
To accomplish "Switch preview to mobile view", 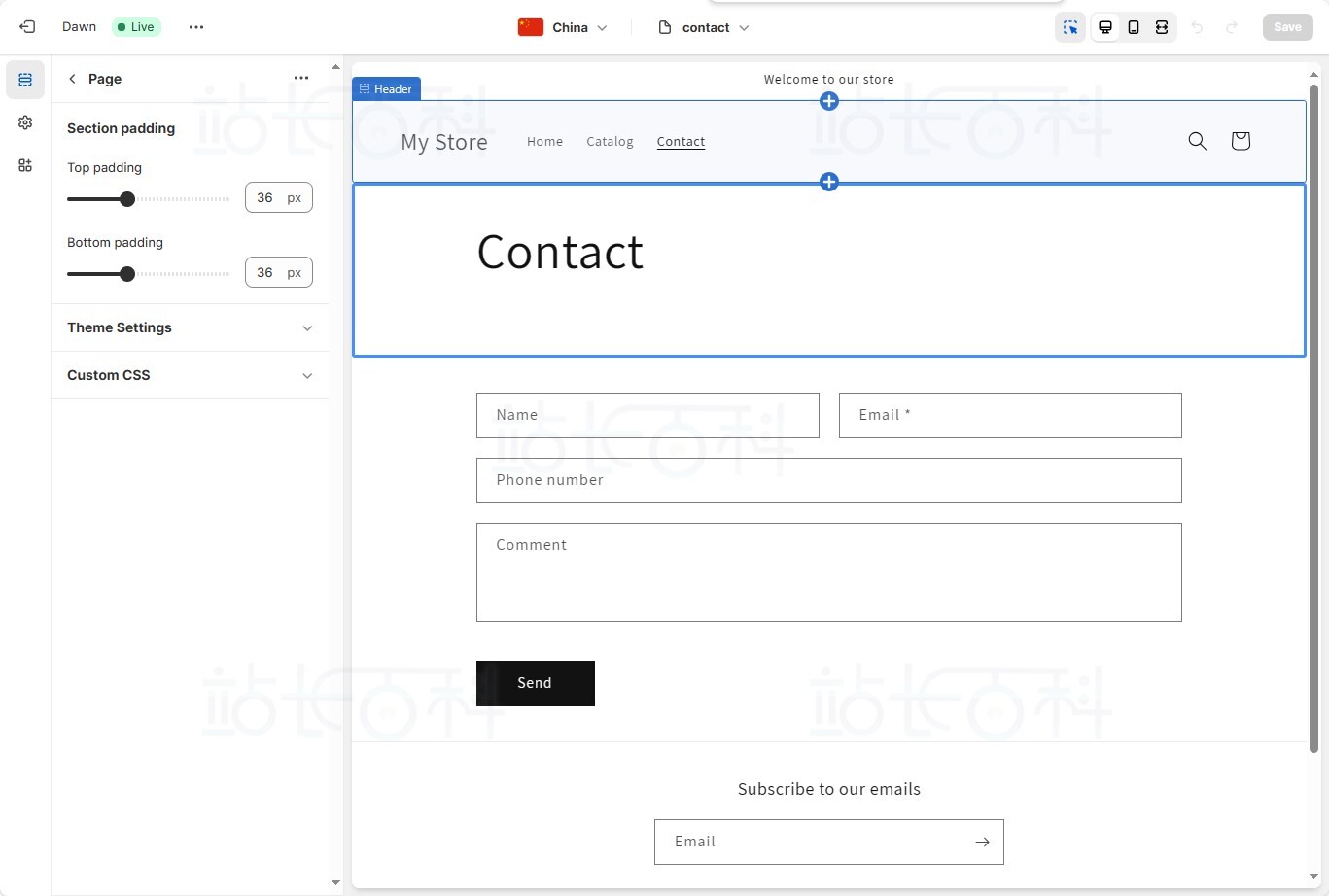I will [x=1133, y=26].
